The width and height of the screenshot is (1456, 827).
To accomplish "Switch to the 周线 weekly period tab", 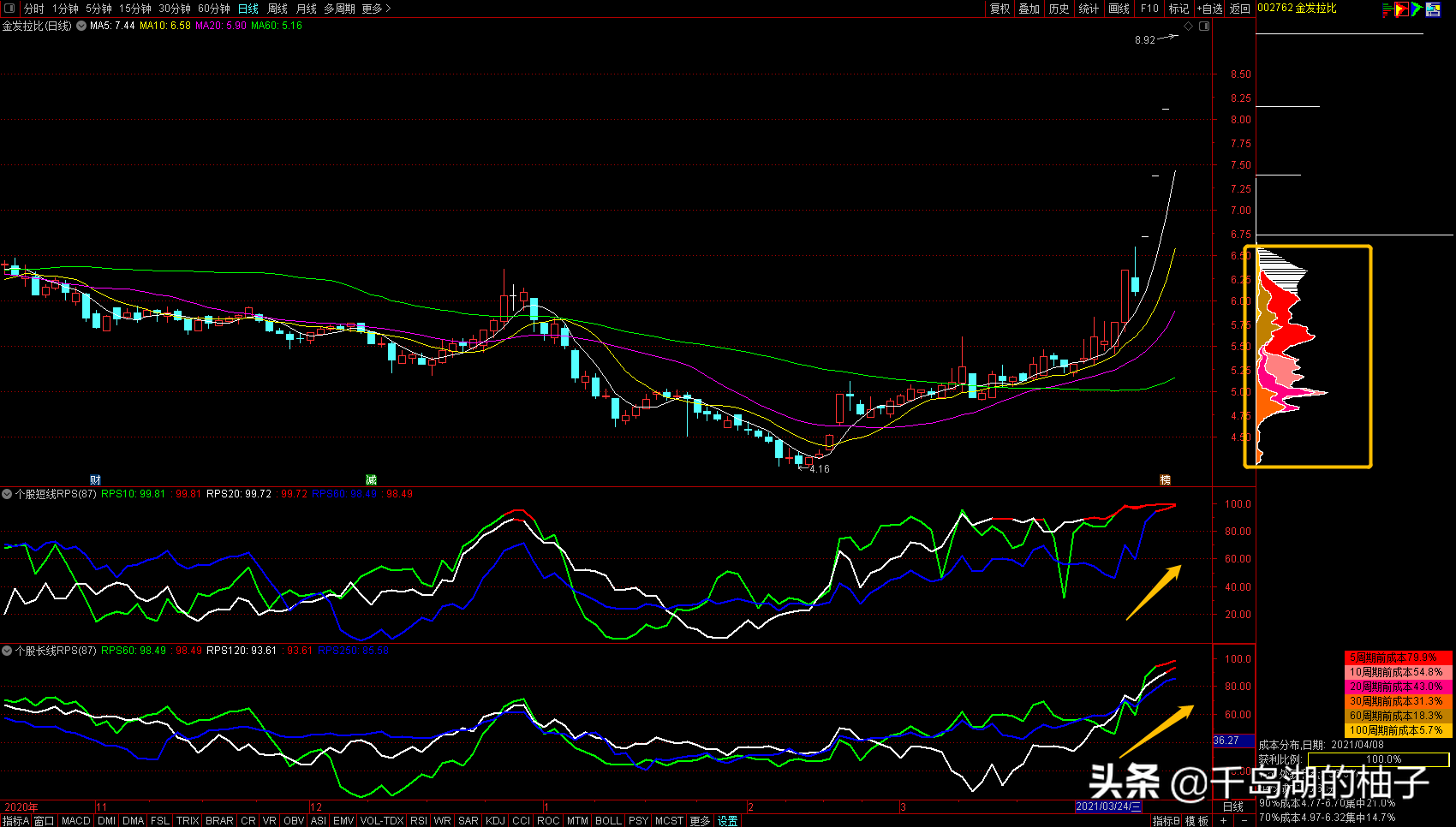I will (277, 9).
